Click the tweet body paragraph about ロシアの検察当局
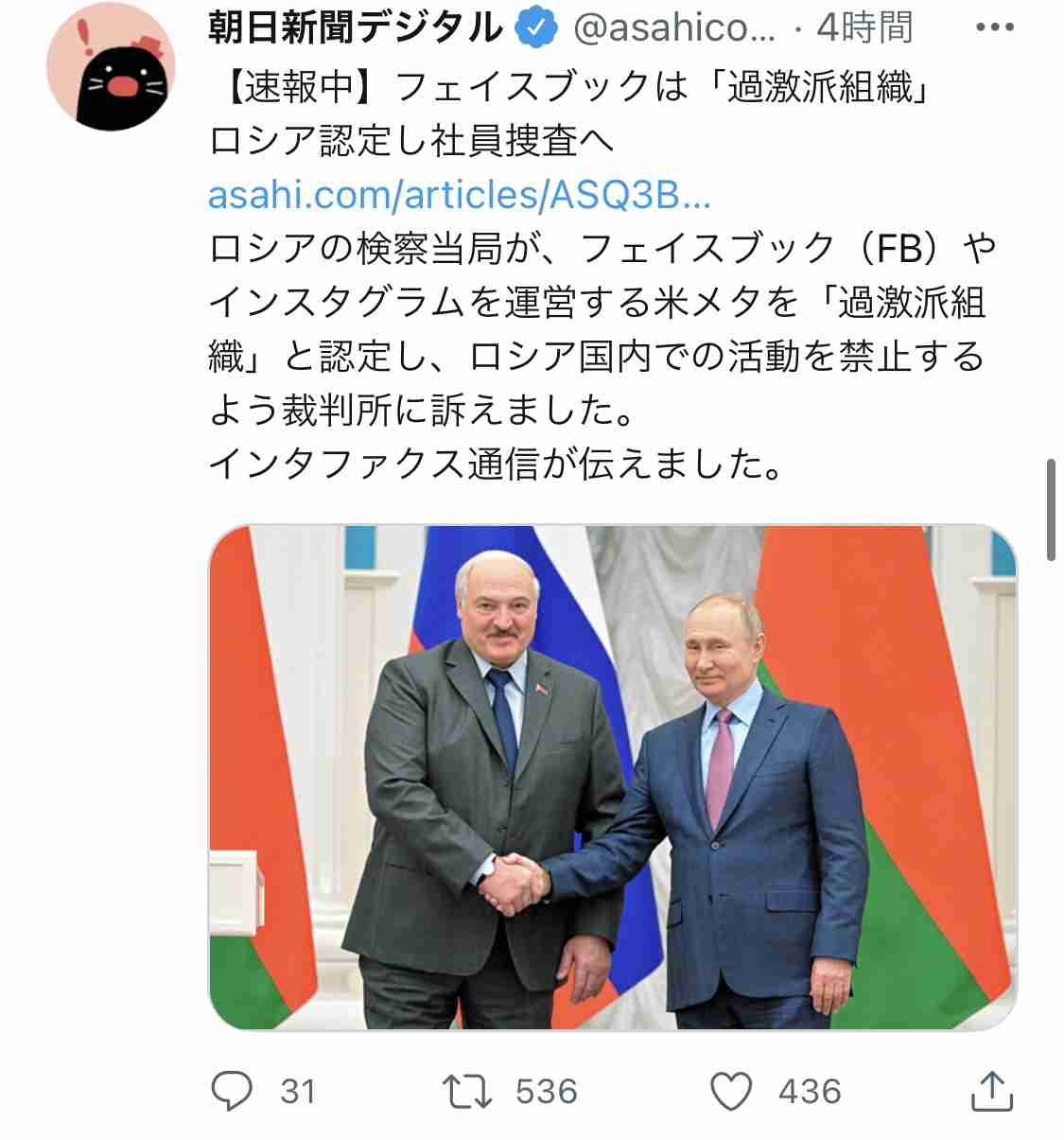 click(603, 329)
